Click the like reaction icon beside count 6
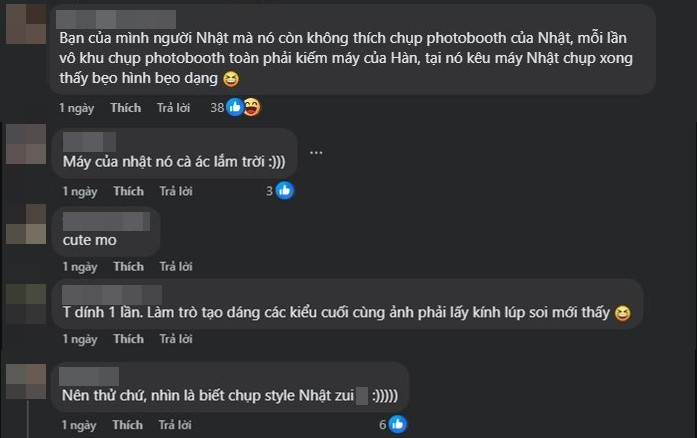Viewport: 697px width, 438px height. [x=396, y=424]
